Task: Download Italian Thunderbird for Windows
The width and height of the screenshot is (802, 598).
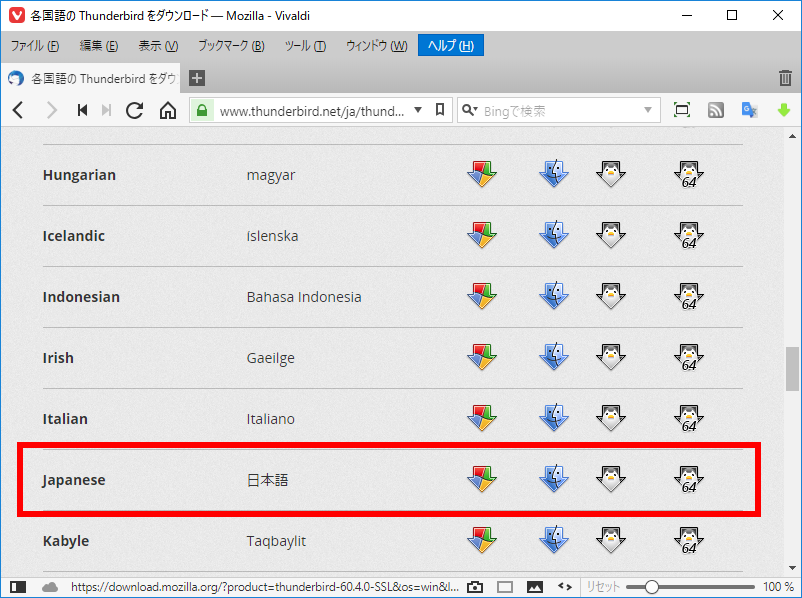Action: [482, 418]
